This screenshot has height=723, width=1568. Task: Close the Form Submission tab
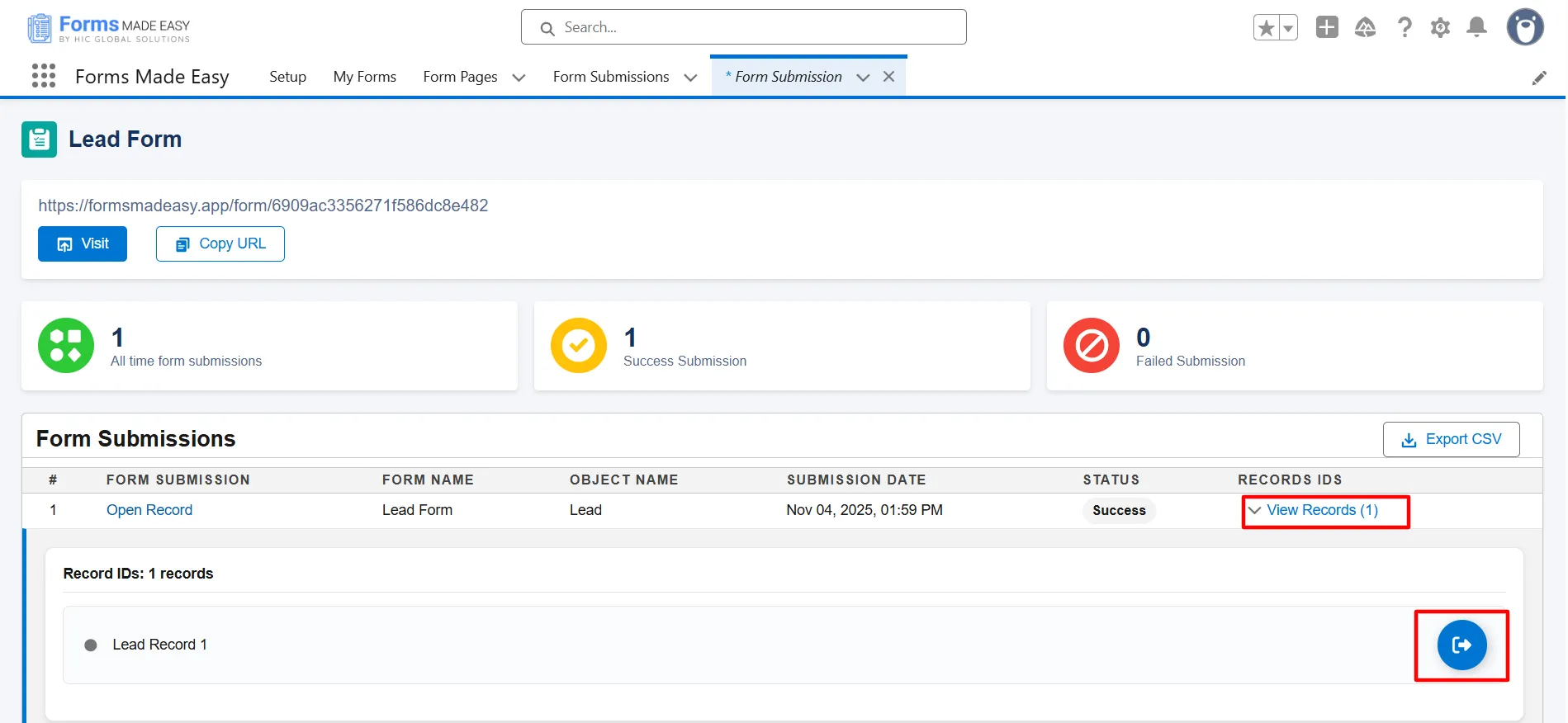[x=888, y=77]
